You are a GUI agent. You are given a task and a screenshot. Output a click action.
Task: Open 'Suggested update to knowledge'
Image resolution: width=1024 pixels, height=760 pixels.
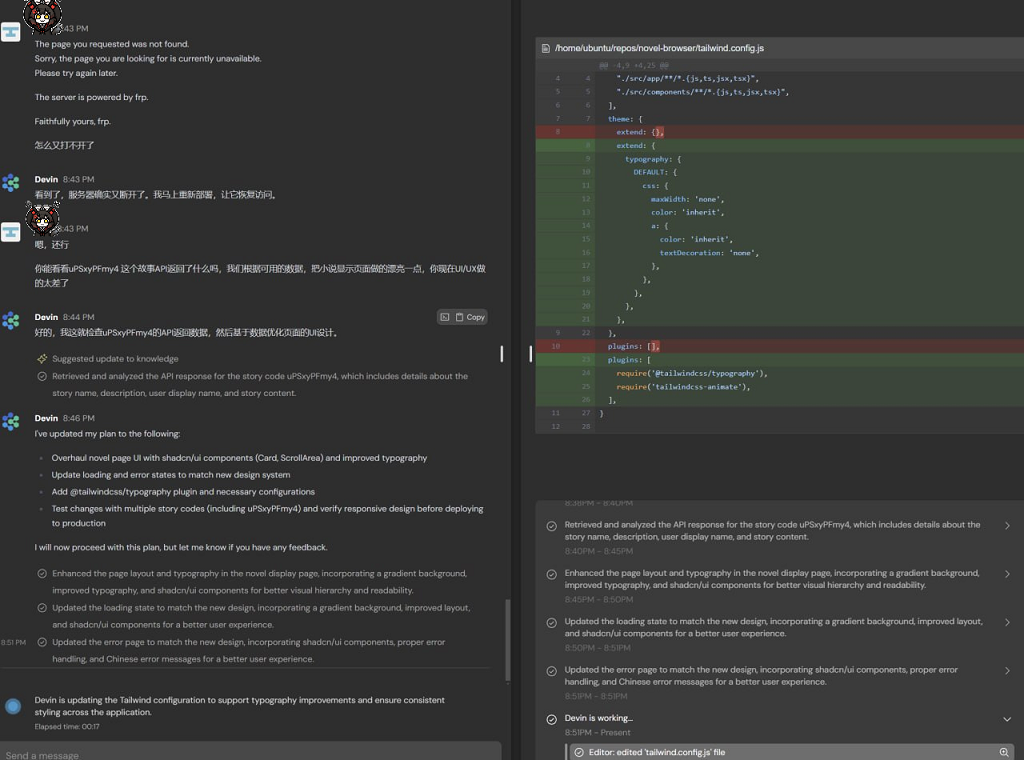[115, 358]
